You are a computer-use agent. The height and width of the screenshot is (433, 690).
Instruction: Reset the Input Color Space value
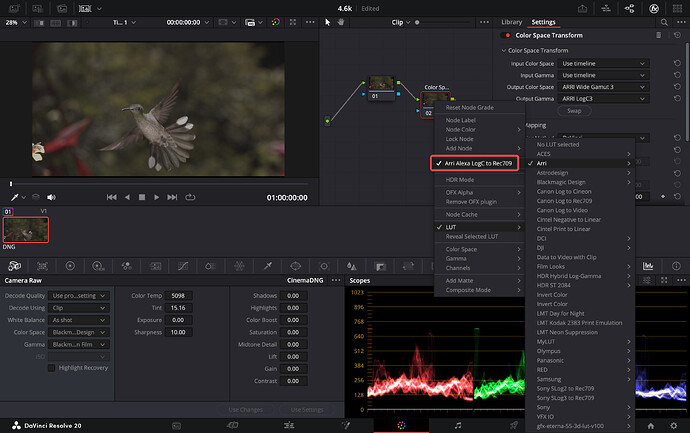tap(677, 63)
